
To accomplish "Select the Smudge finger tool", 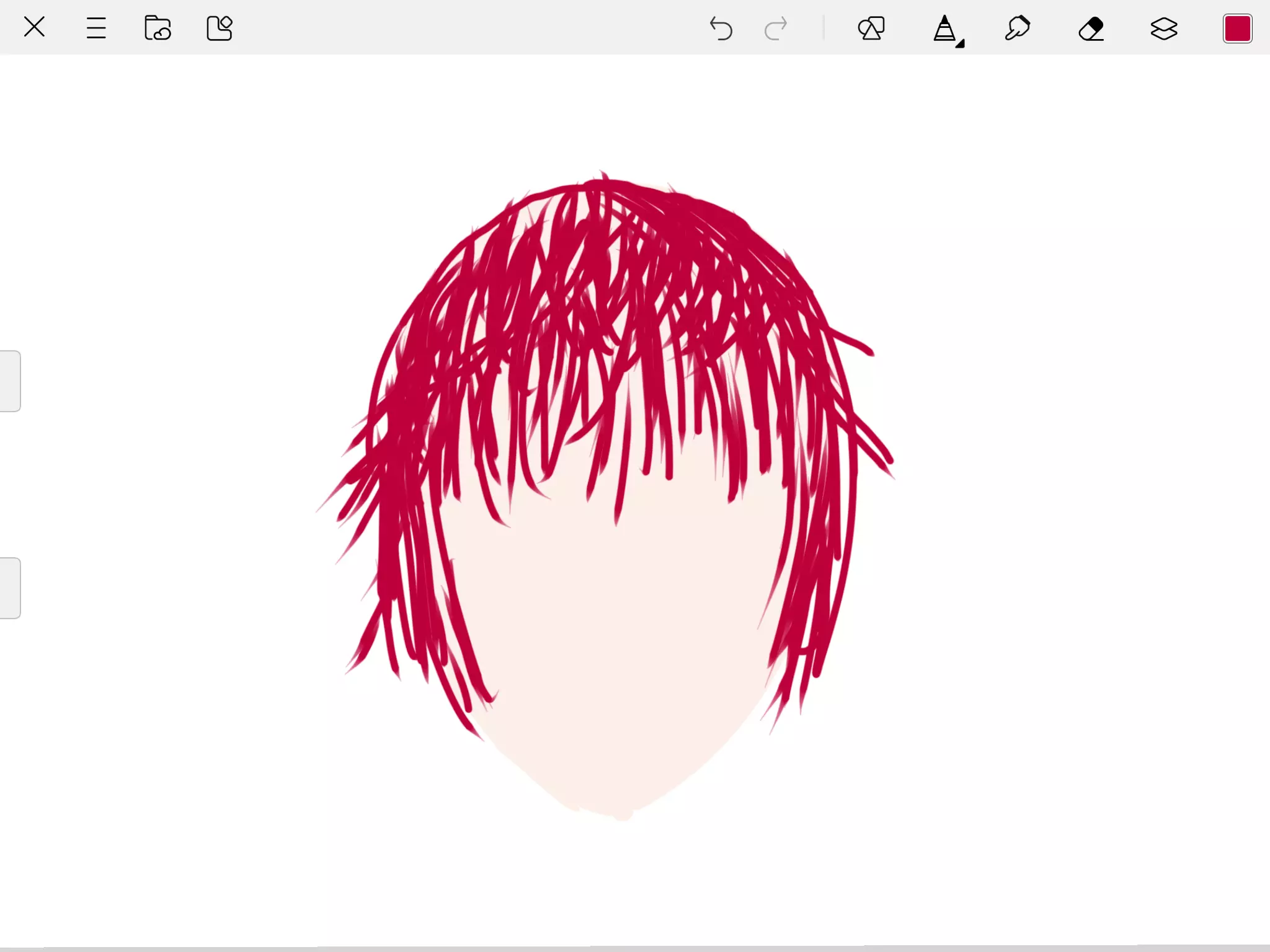I will point(1018,29).
